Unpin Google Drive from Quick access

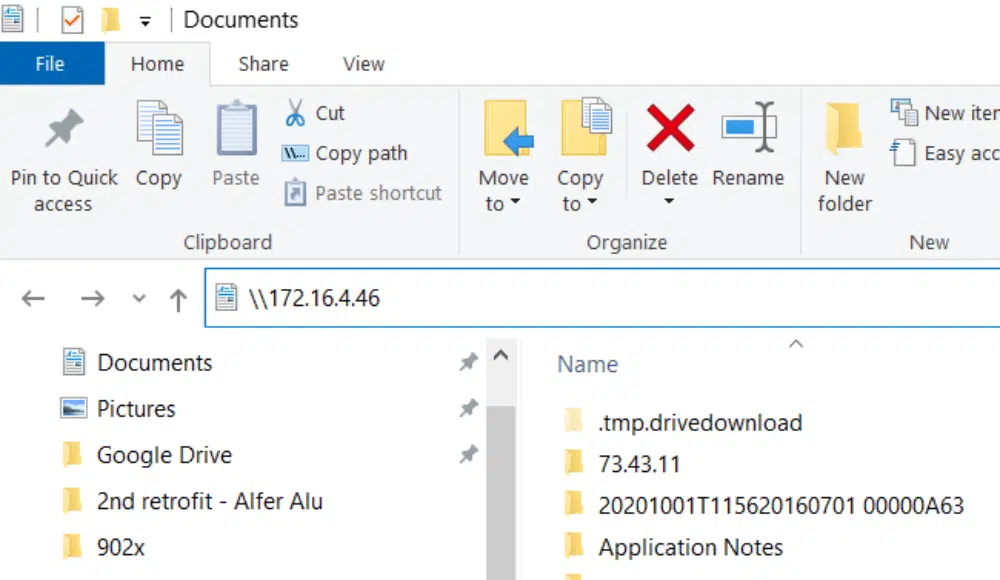click(x=469, y=454)
